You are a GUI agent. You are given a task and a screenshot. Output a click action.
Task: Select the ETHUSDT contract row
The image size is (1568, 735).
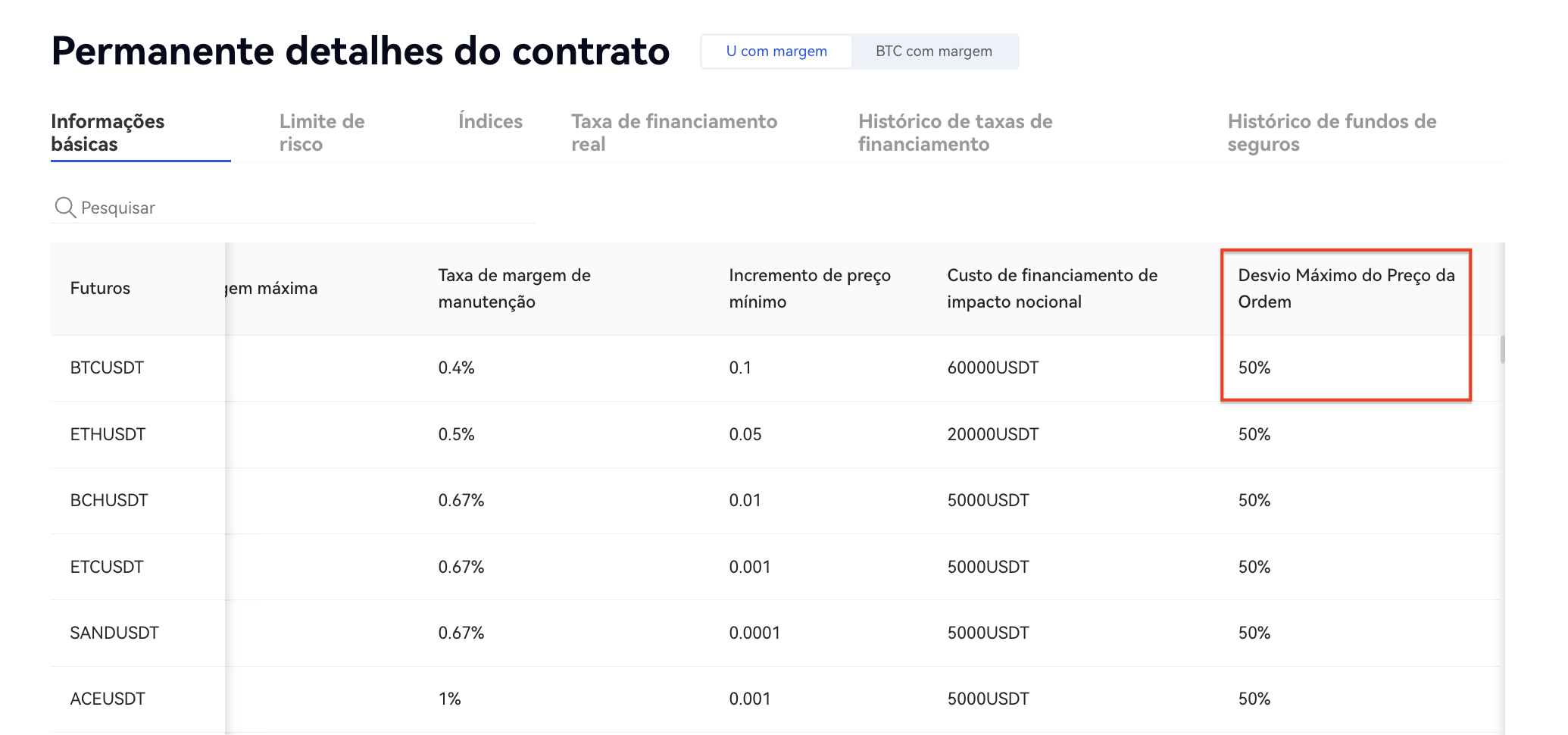[x=108, y=434]
